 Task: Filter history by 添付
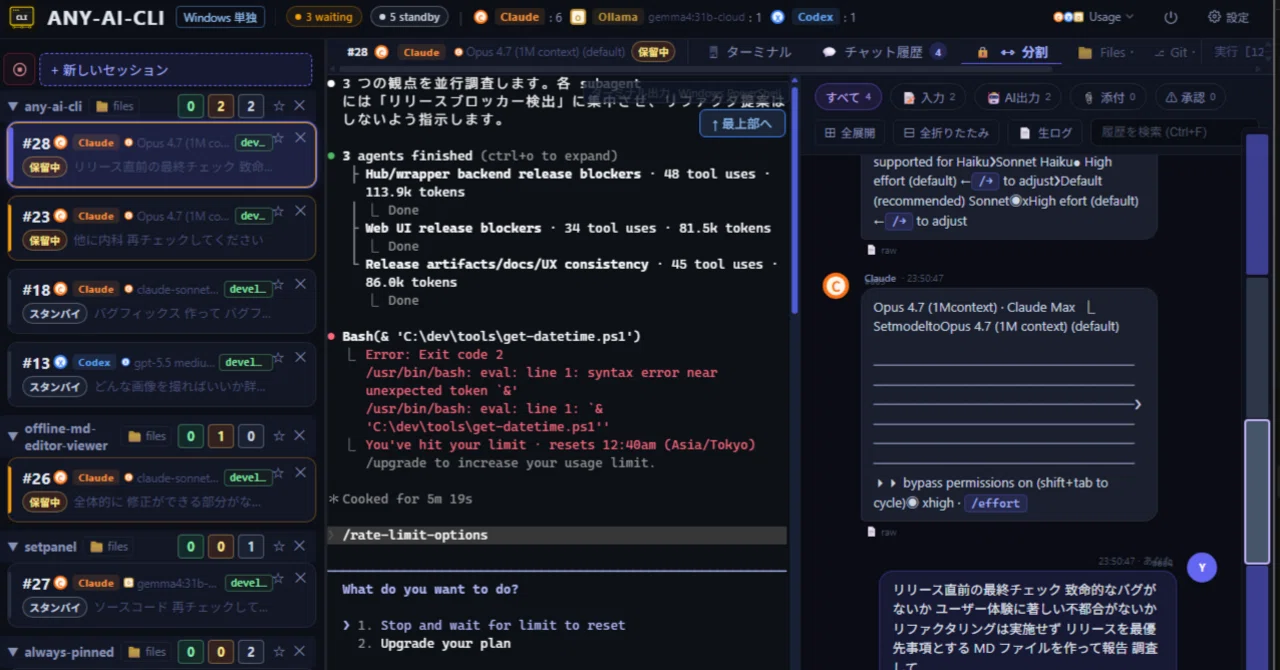coord(1108,97)
